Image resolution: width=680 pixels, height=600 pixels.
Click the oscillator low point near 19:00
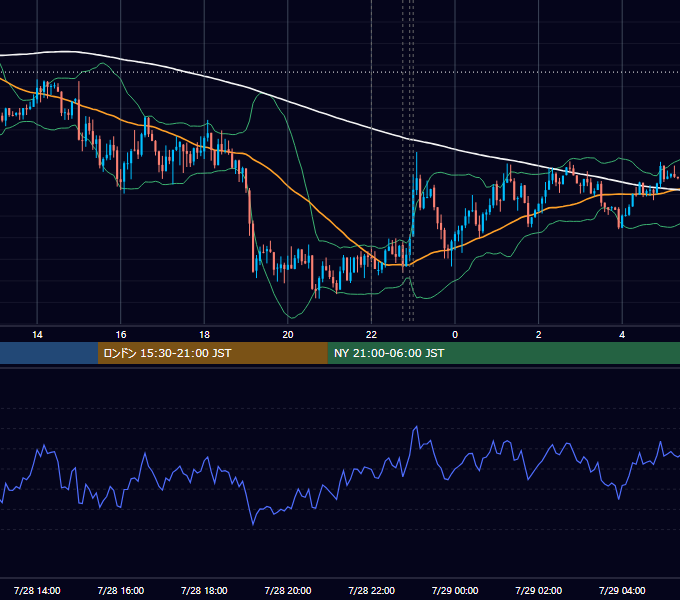[x=253, y=524]
